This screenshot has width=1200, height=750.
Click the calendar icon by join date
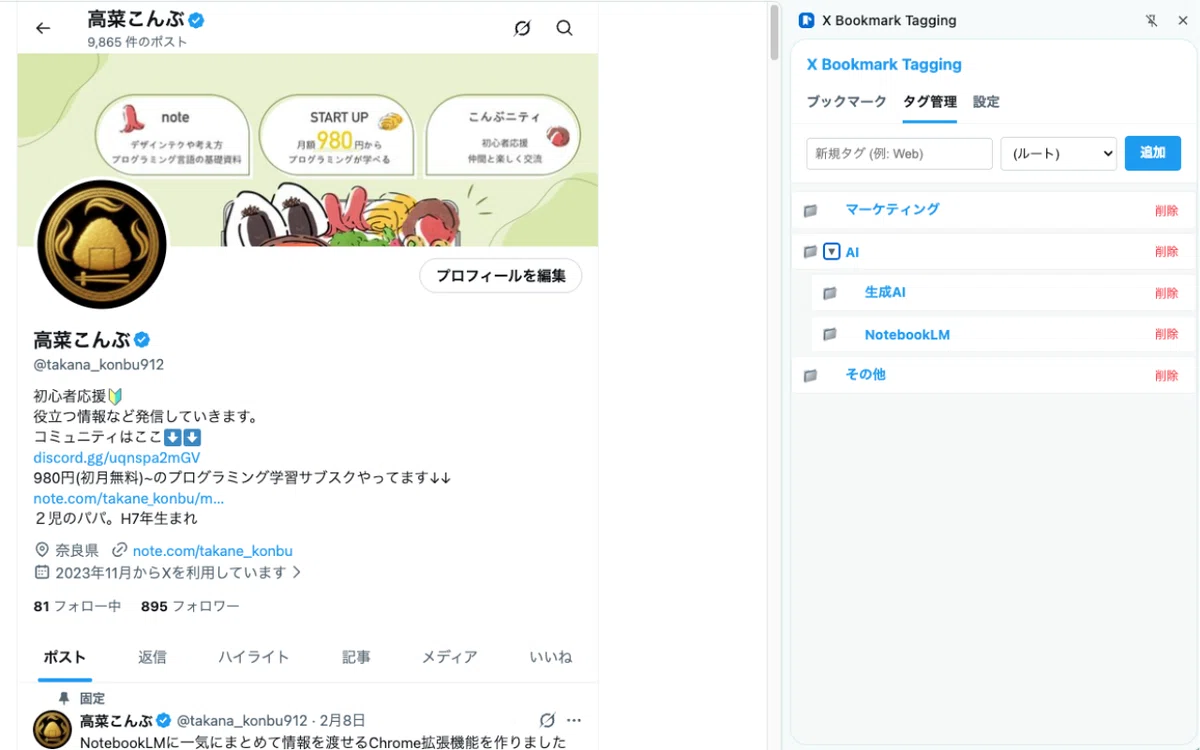coord(42,572)
